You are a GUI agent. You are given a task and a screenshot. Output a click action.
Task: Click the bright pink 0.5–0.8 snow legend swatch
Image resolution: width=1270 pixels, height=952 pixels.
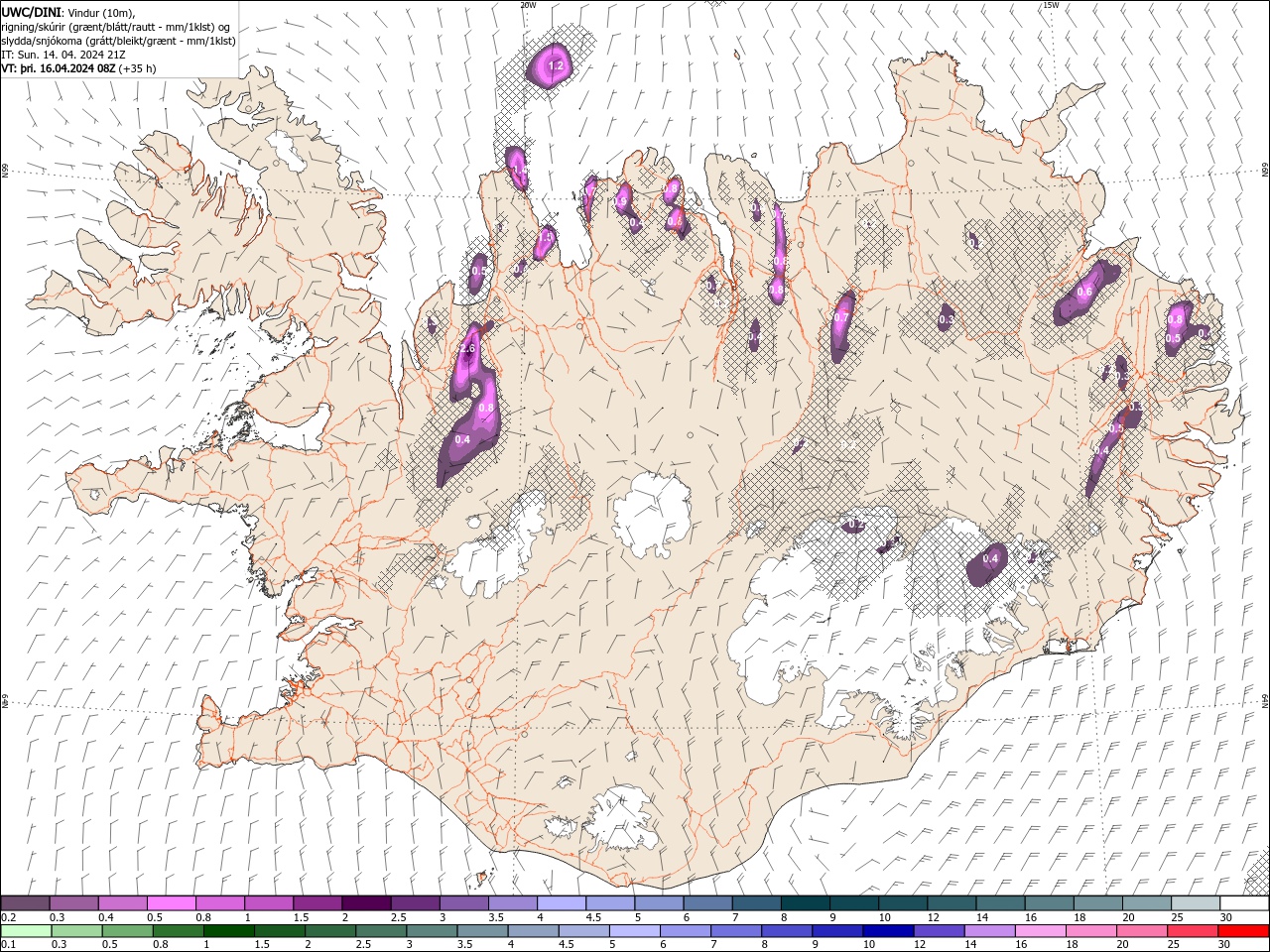click(x=171, y=903)
